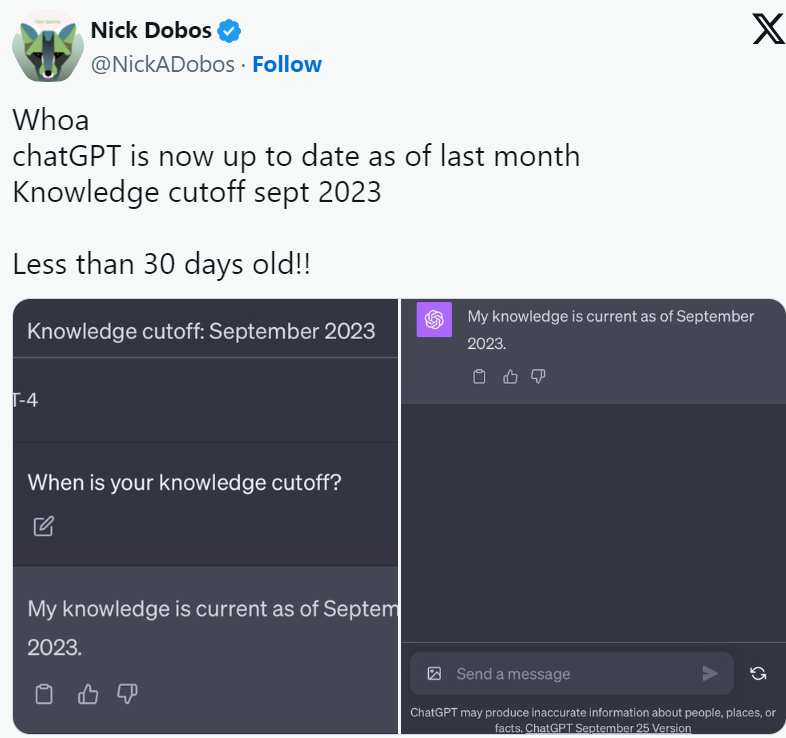Image resolution: width=786 pixels, height=738 pixels.
Task: Focus the 'Send a message' input field
Action: point(570,674)
